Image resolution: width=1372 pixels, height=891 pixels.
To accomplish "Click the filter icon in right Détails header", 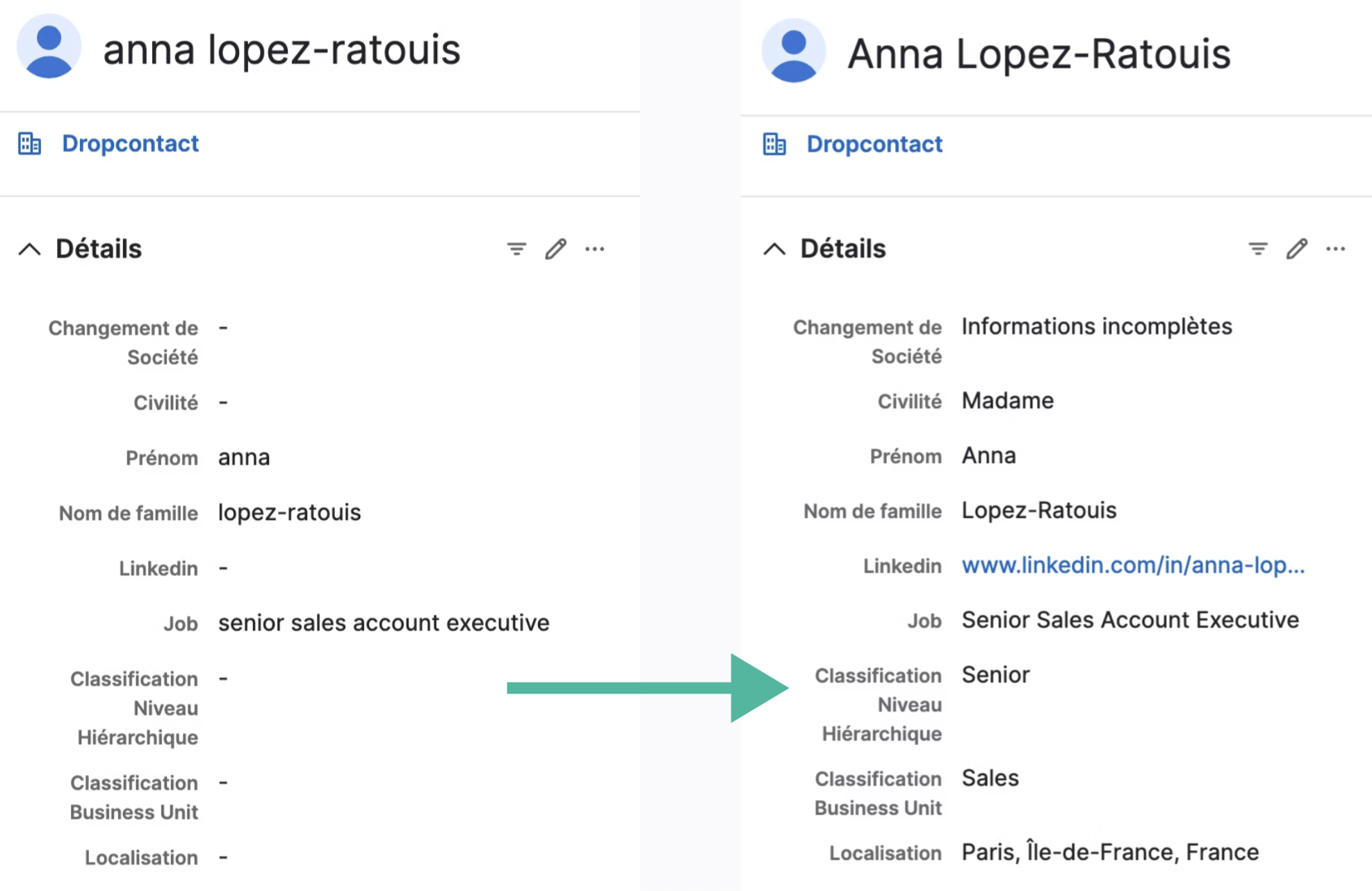I will pyautogui.click(x=1258, y=248).
